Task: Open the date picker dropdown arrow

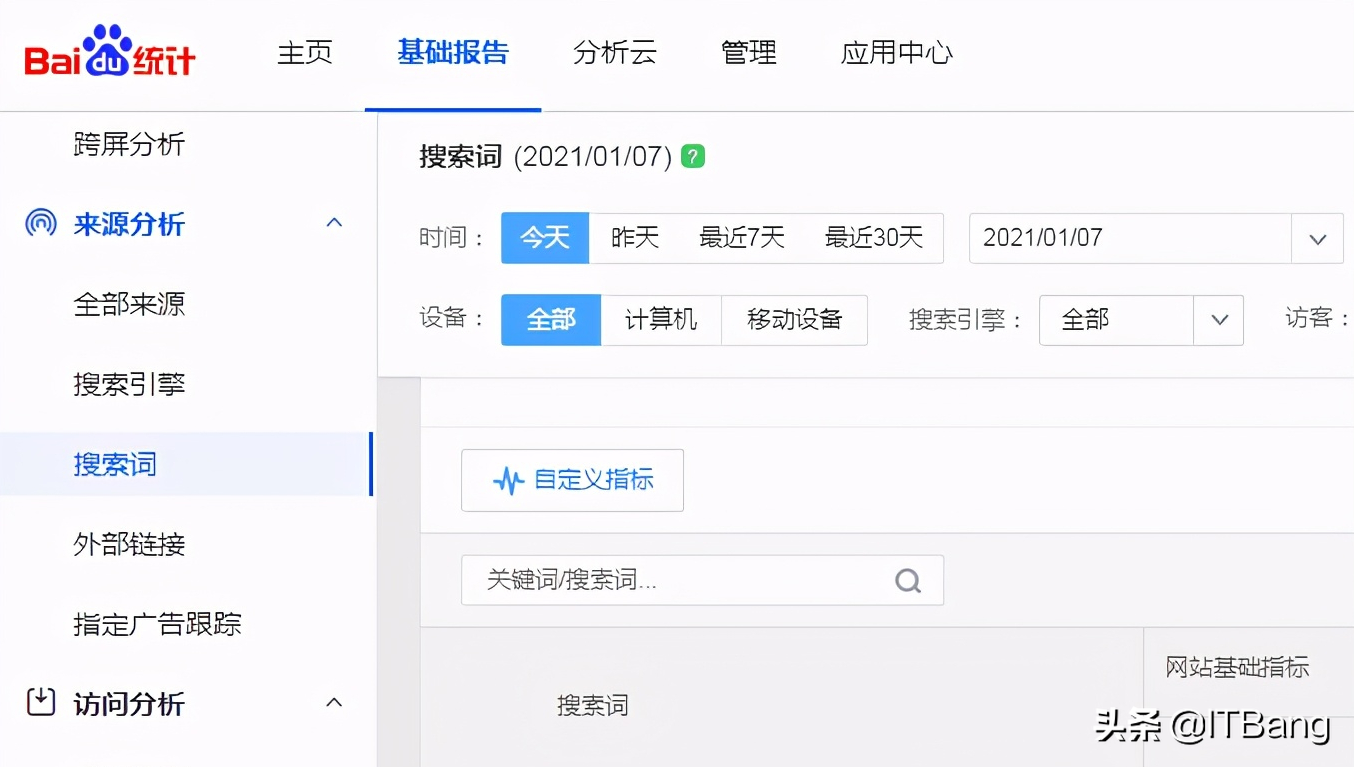Action: coord(1318,239)
